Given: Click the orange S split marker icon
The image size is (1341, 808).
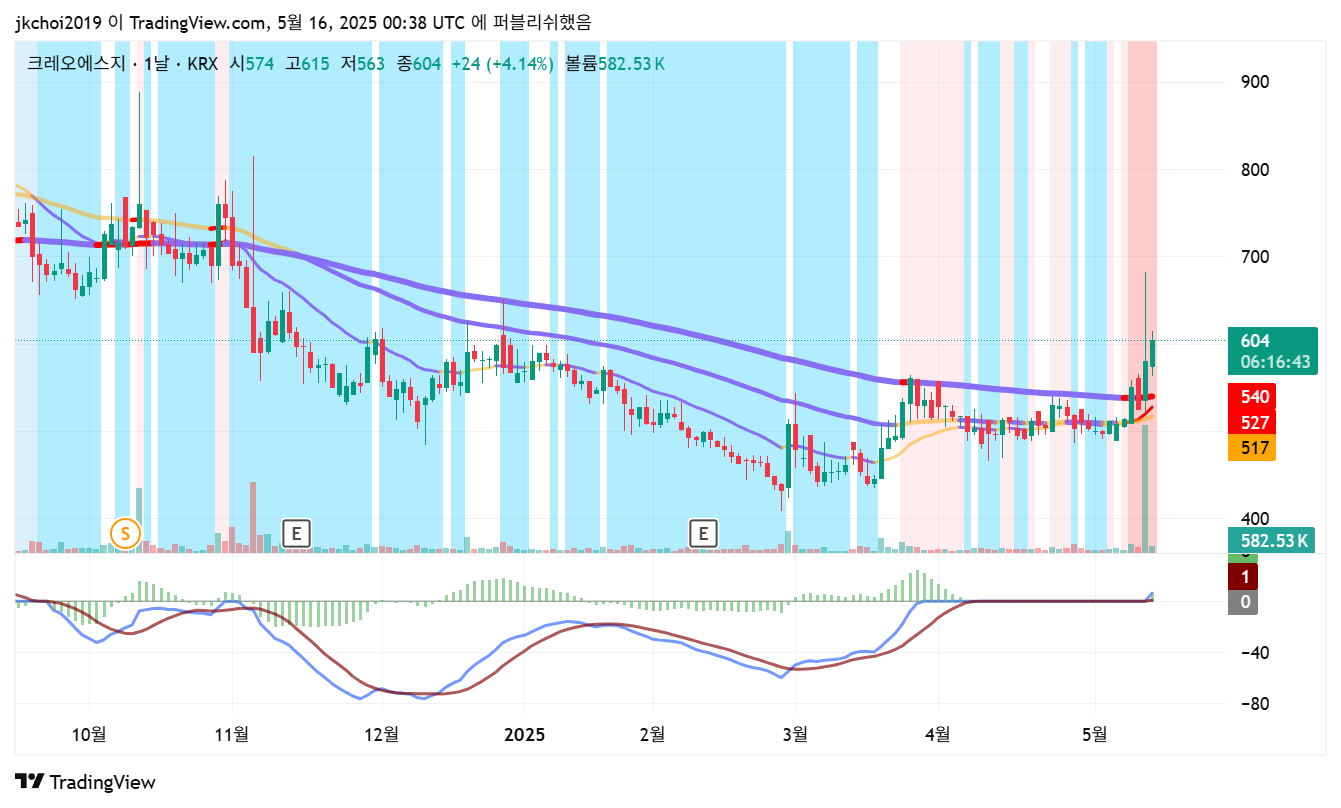Looking at the screenshot, I should (x=125, y=533).
